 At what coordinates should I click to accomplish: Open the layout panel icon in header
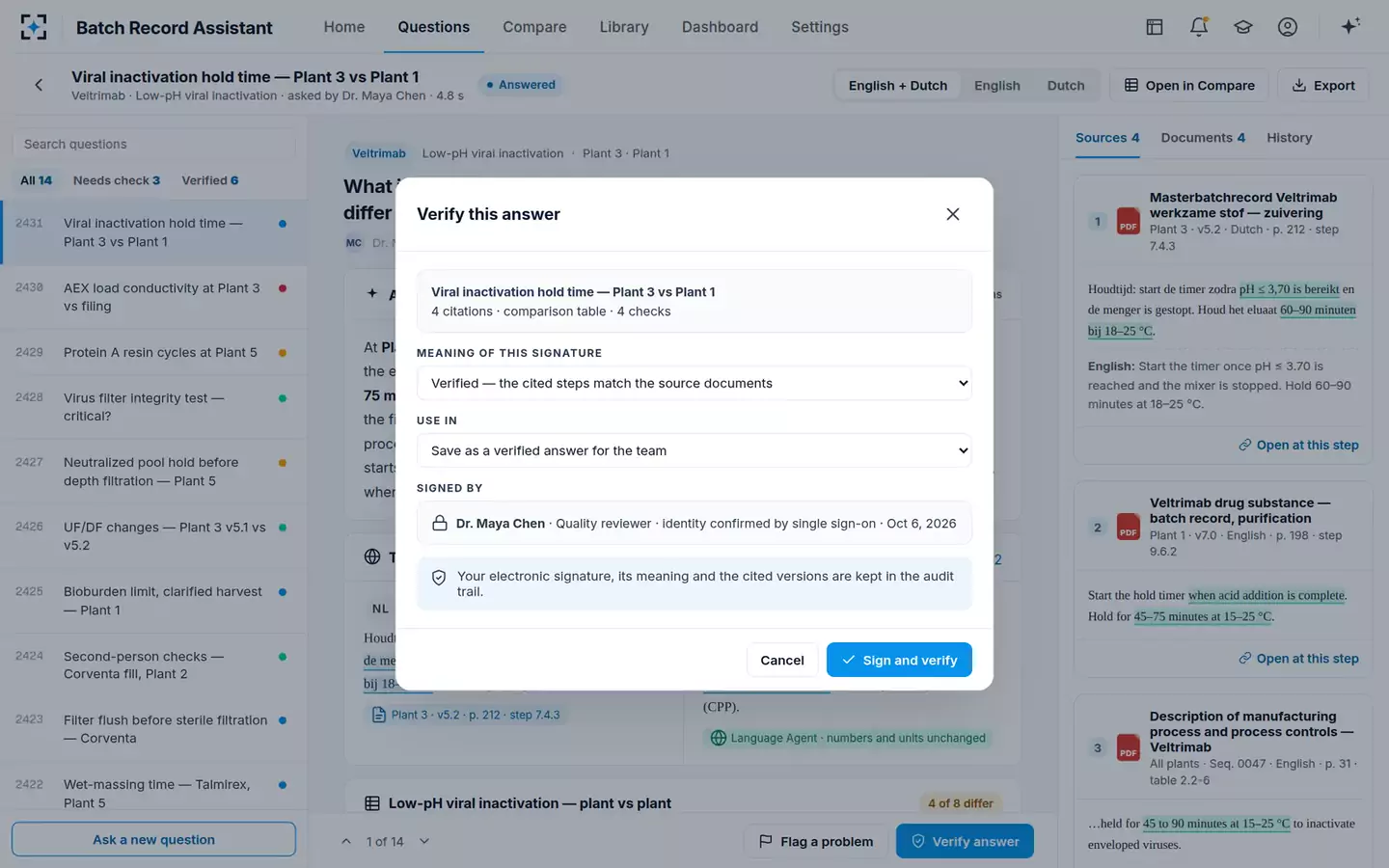pyautogui.click(x=1155, y=27)
